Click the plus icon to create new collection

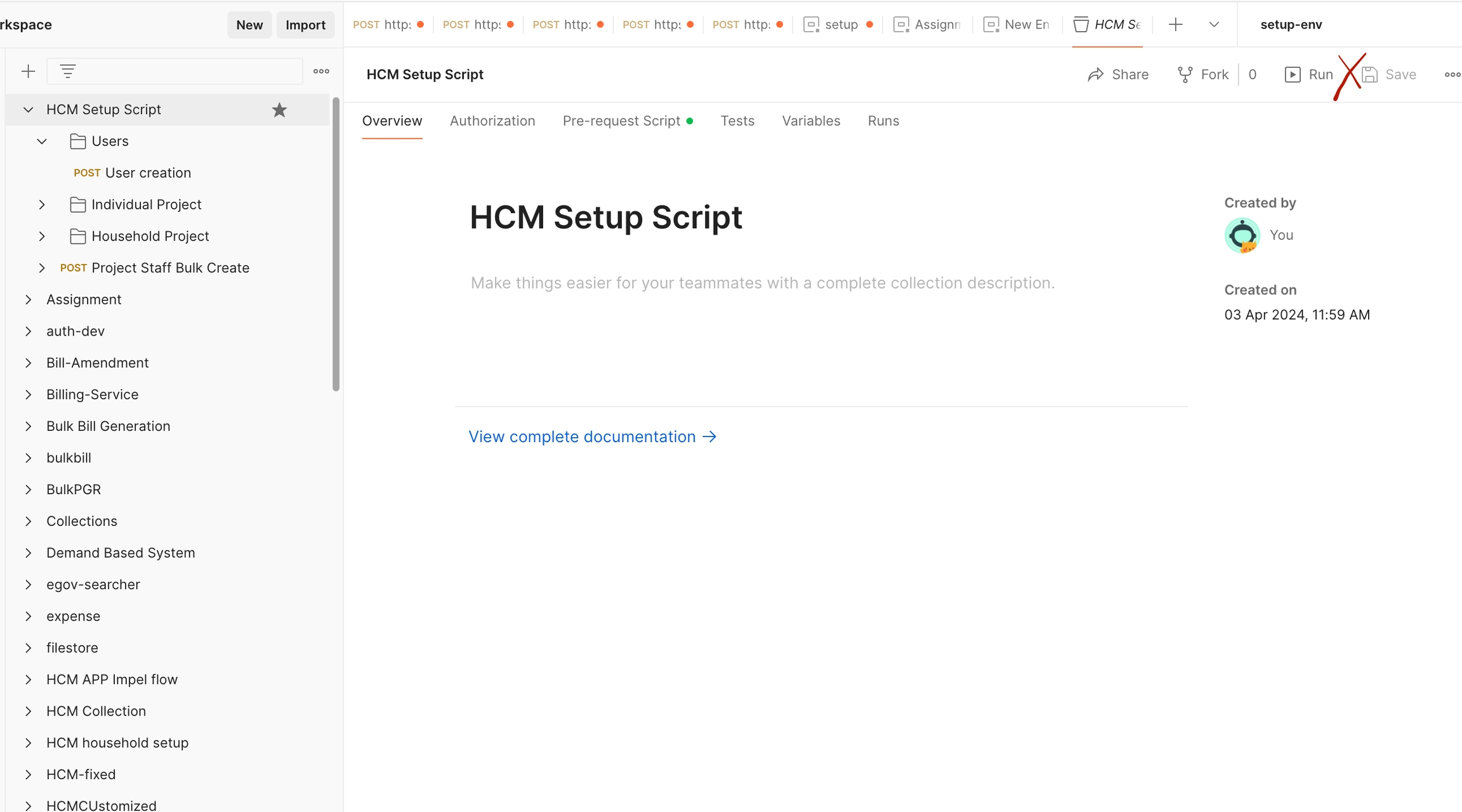[28, 71]
